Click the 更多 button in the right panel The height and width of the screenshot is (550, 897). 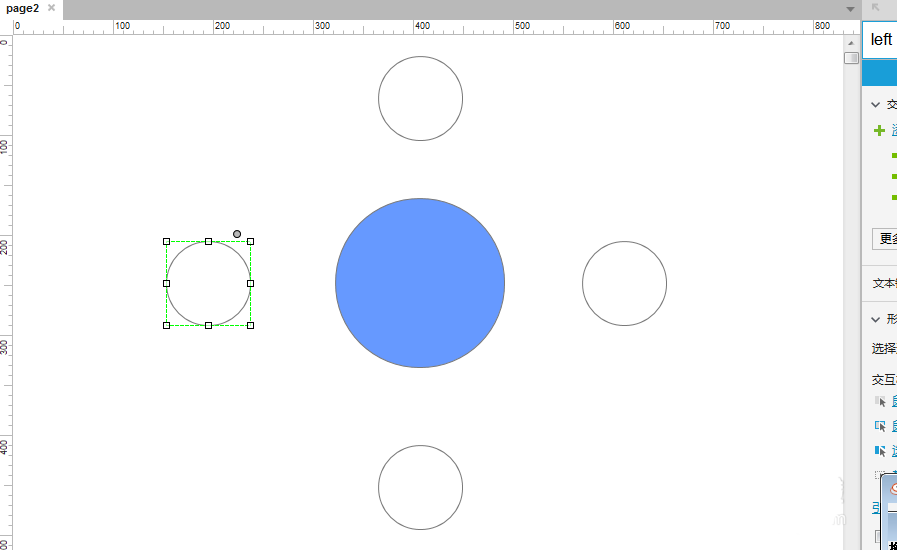[886, 239]
